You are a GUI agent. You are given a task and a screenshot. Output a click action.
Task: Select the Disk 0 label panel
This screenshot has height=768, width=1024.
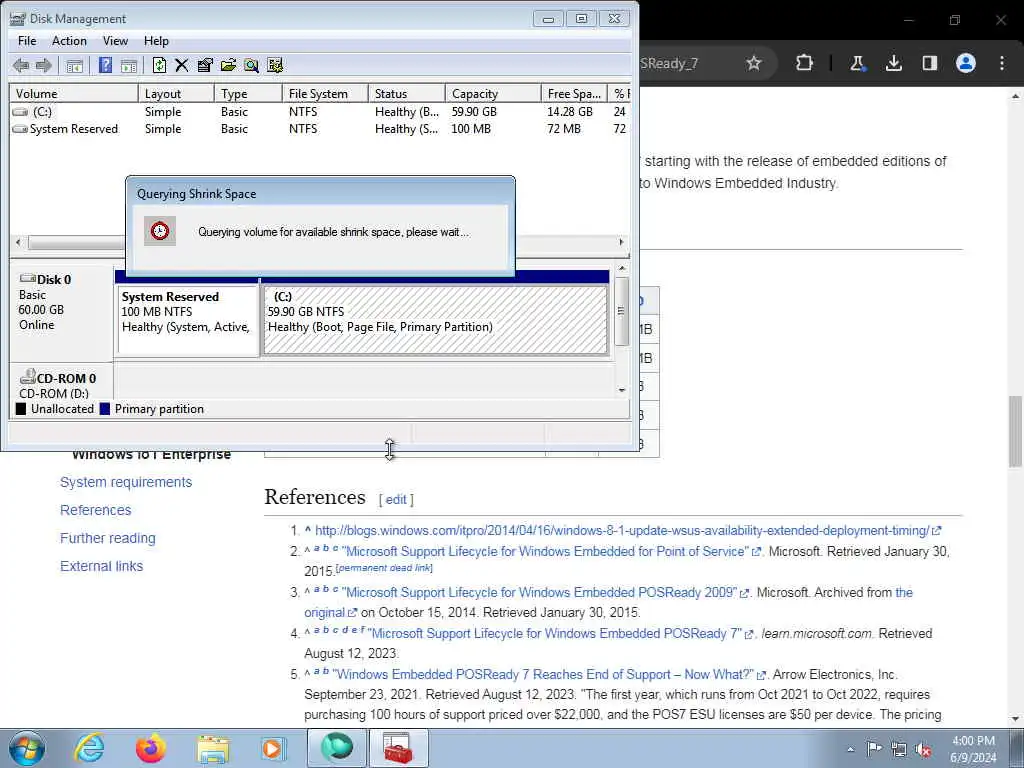pos(61,312)
